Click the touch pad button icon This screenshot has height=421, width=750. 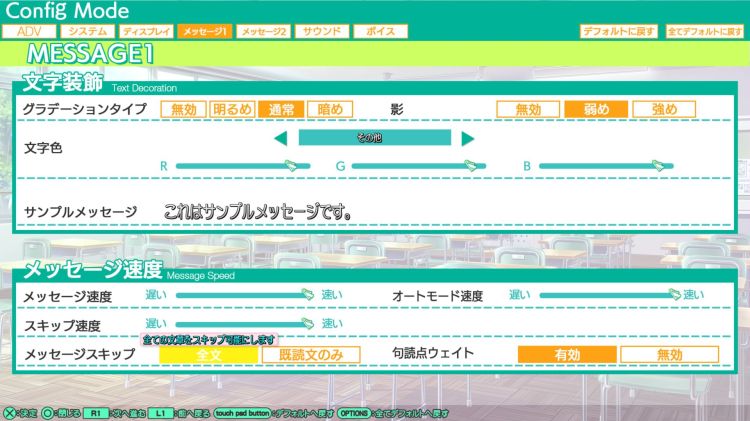pos(241,412)
